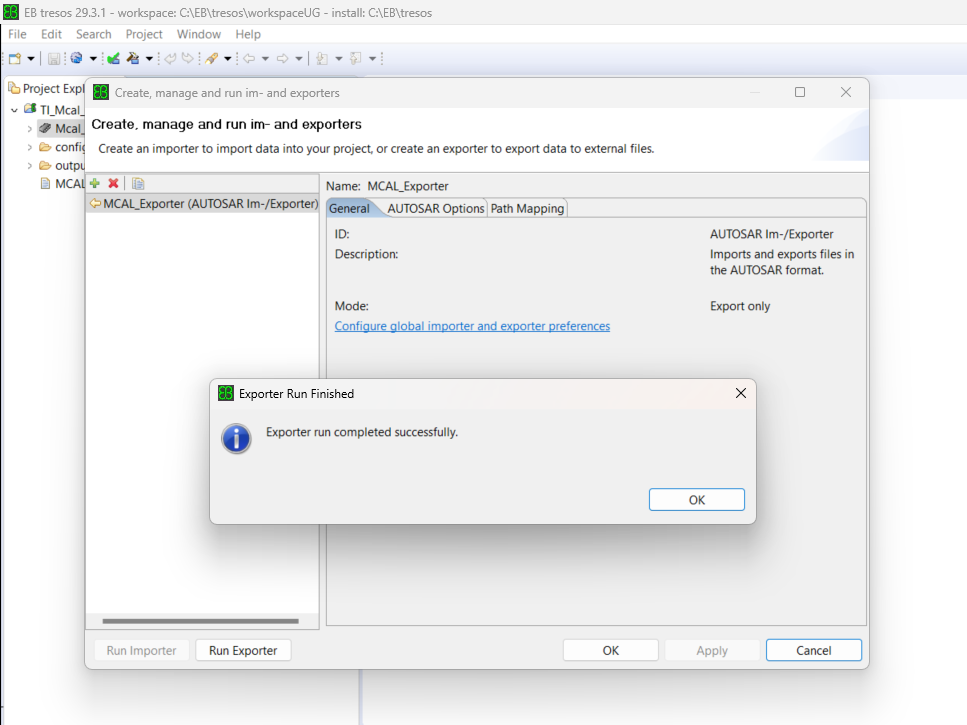Click the blue information icon in dialog
Viewport: 967px width, 725px height.
coord(236,438)
